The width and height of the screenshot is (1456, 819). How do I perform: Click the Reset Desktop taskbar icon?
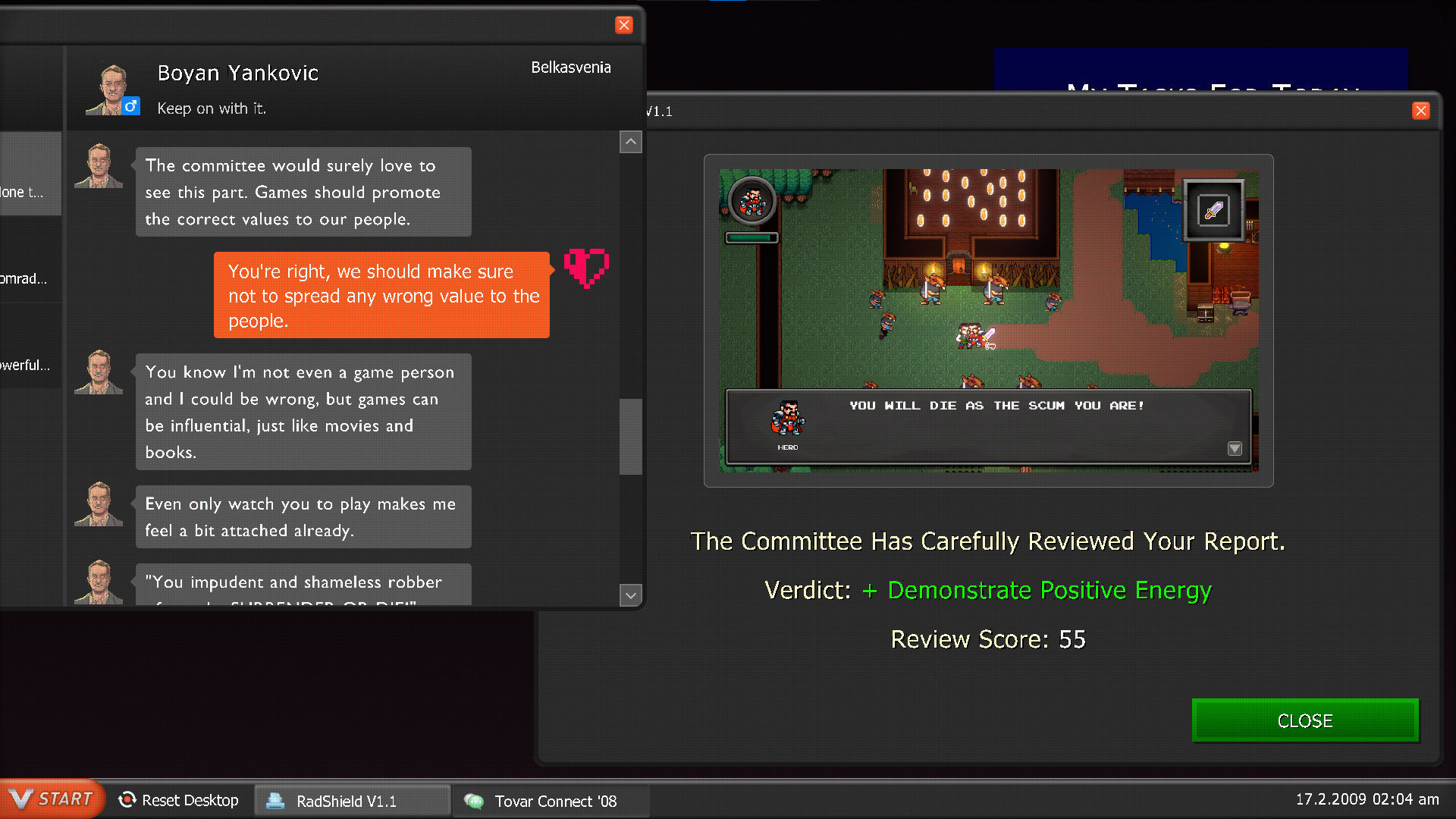tap(178, 800)
